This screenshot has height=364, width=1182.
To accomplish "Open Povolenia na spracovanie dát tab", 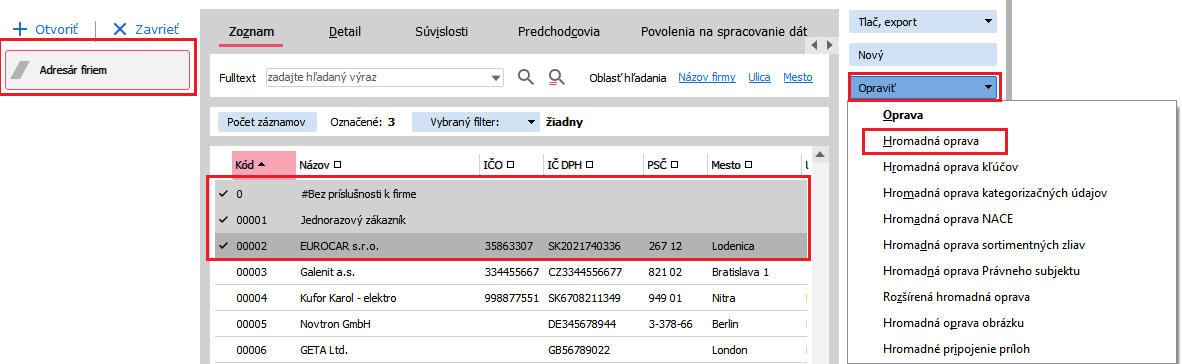I will point(724,32).
